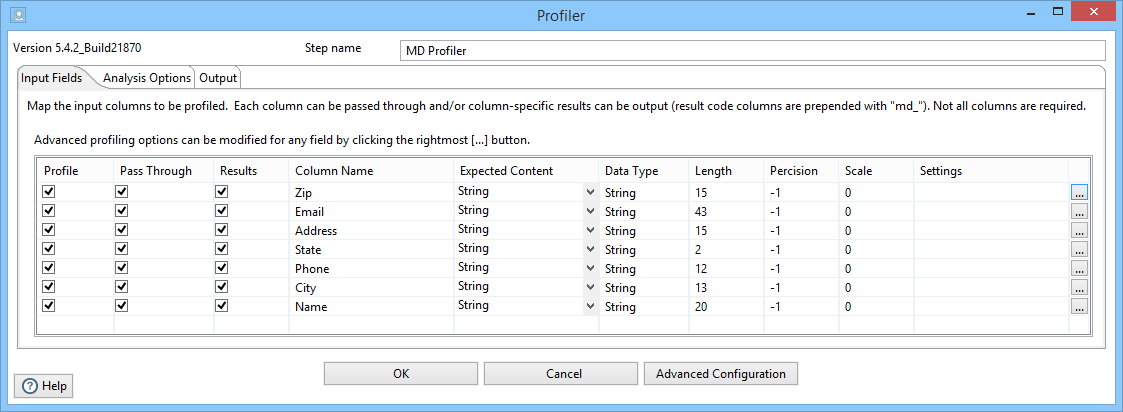Click the [...] button for Name row
This screenshot has height=412, width=1123.
[1079, 307]
